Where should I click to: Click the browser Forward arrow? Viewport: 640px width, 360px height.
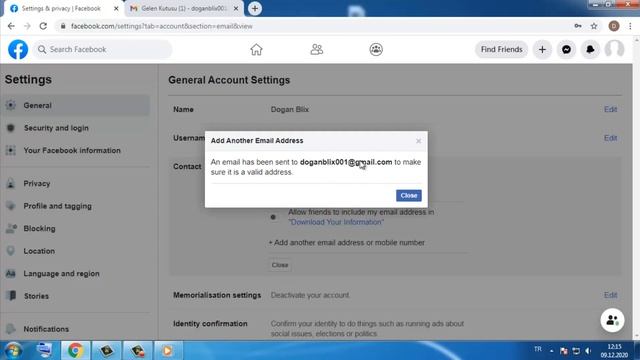(27, 26)
